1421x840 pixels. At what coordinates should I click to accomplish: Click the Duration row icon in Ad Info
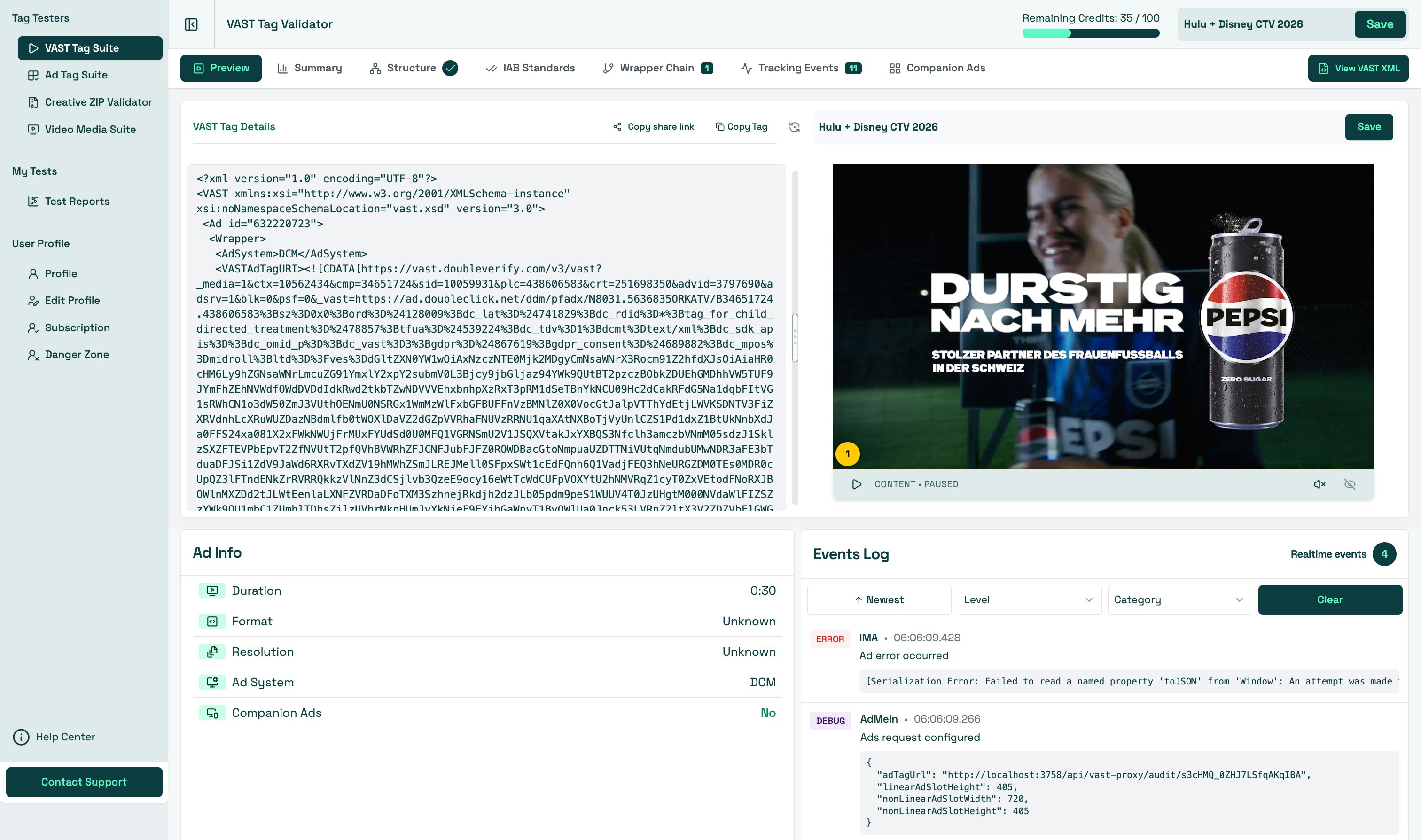click(212, 591)
